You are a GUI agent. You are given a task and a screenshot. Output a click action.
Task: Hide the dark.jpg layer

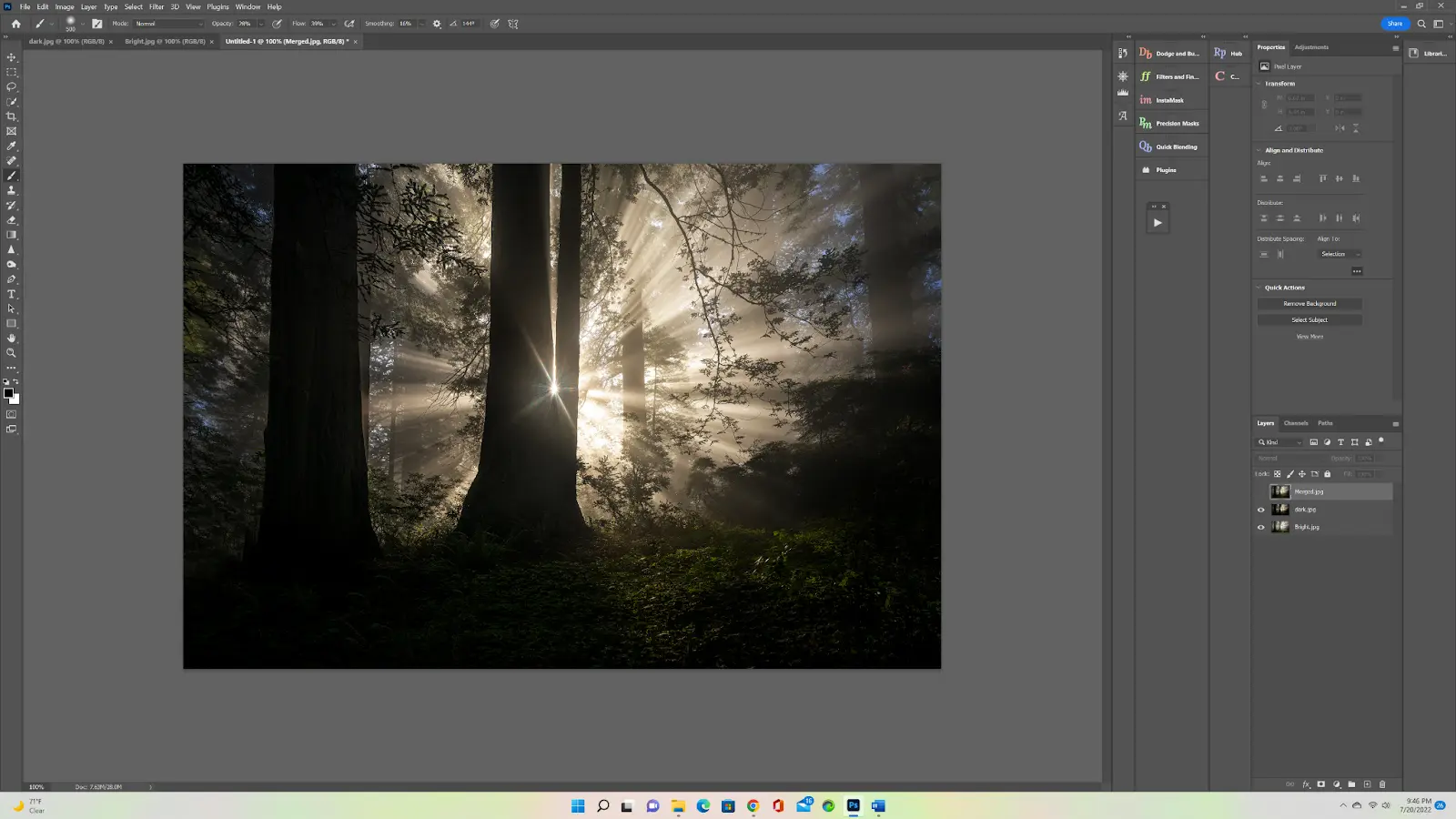point(1259,510)
